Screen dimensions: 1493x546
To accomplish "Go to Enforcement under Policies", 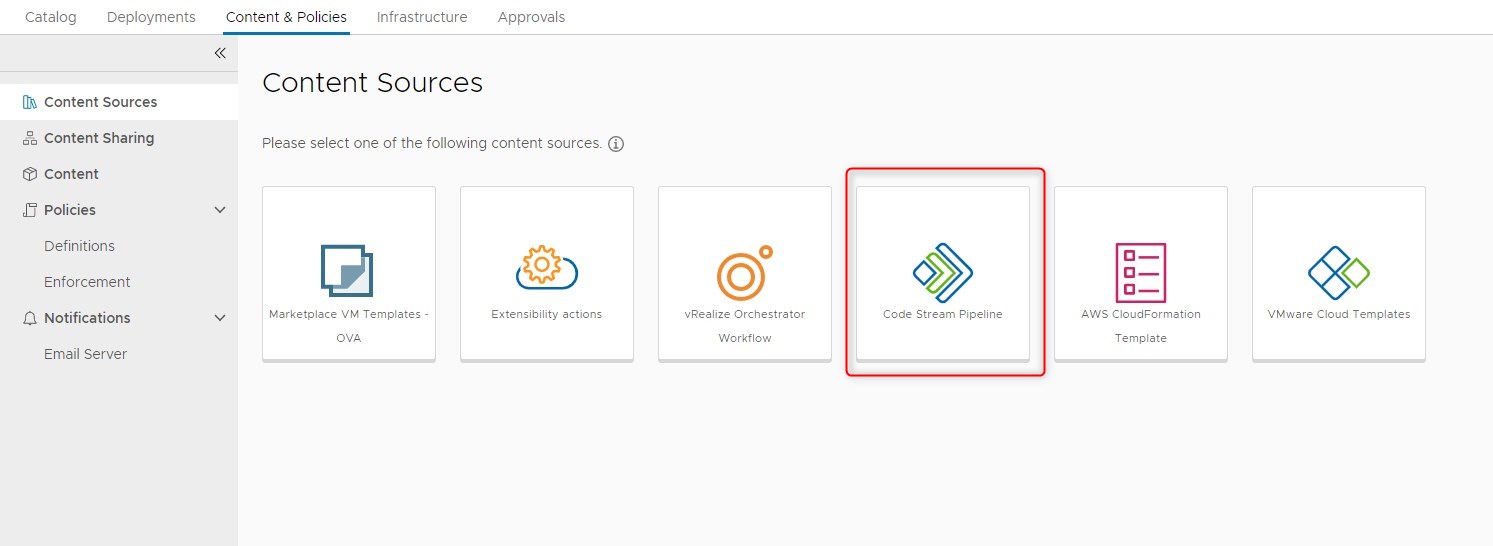I will (87, 282).
